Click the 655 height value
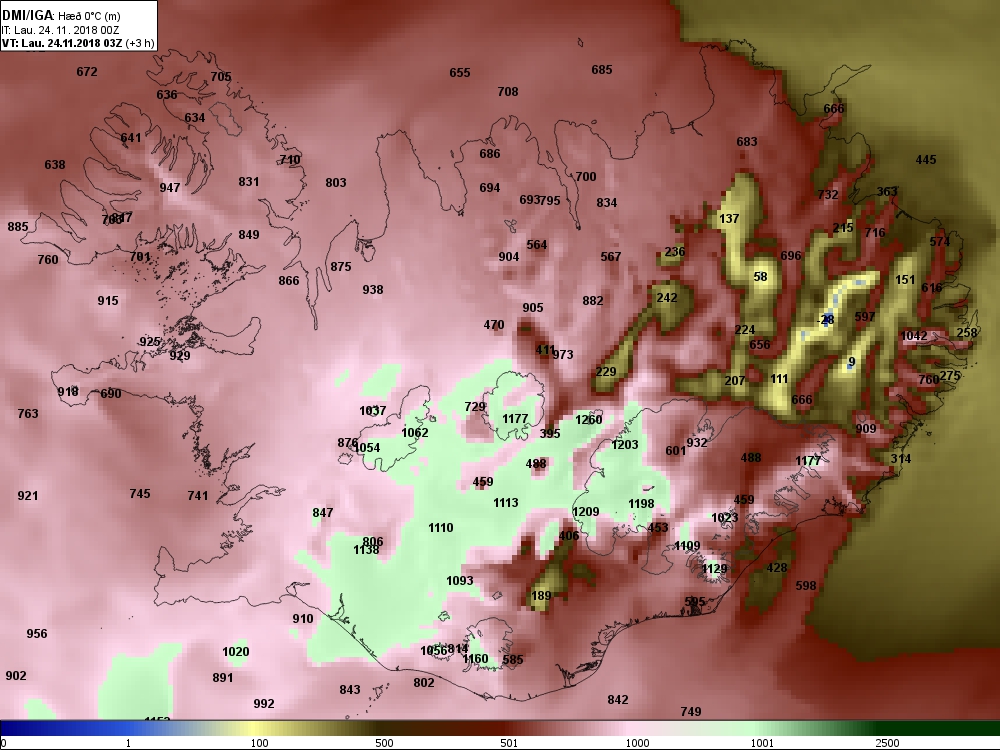1000x750 pixels. click(459, 73)
